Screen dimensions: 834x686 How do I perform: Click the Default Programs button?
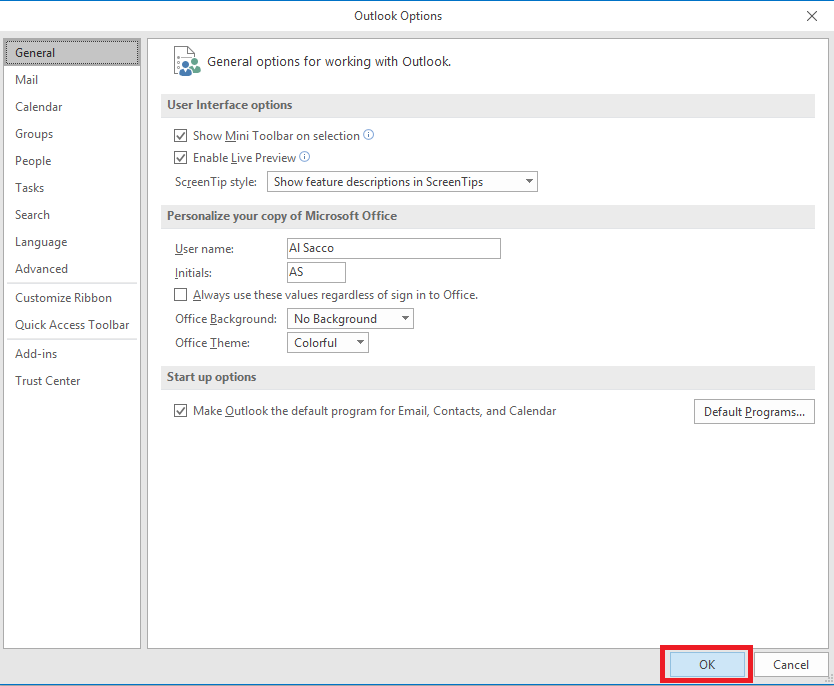(754, 411)
